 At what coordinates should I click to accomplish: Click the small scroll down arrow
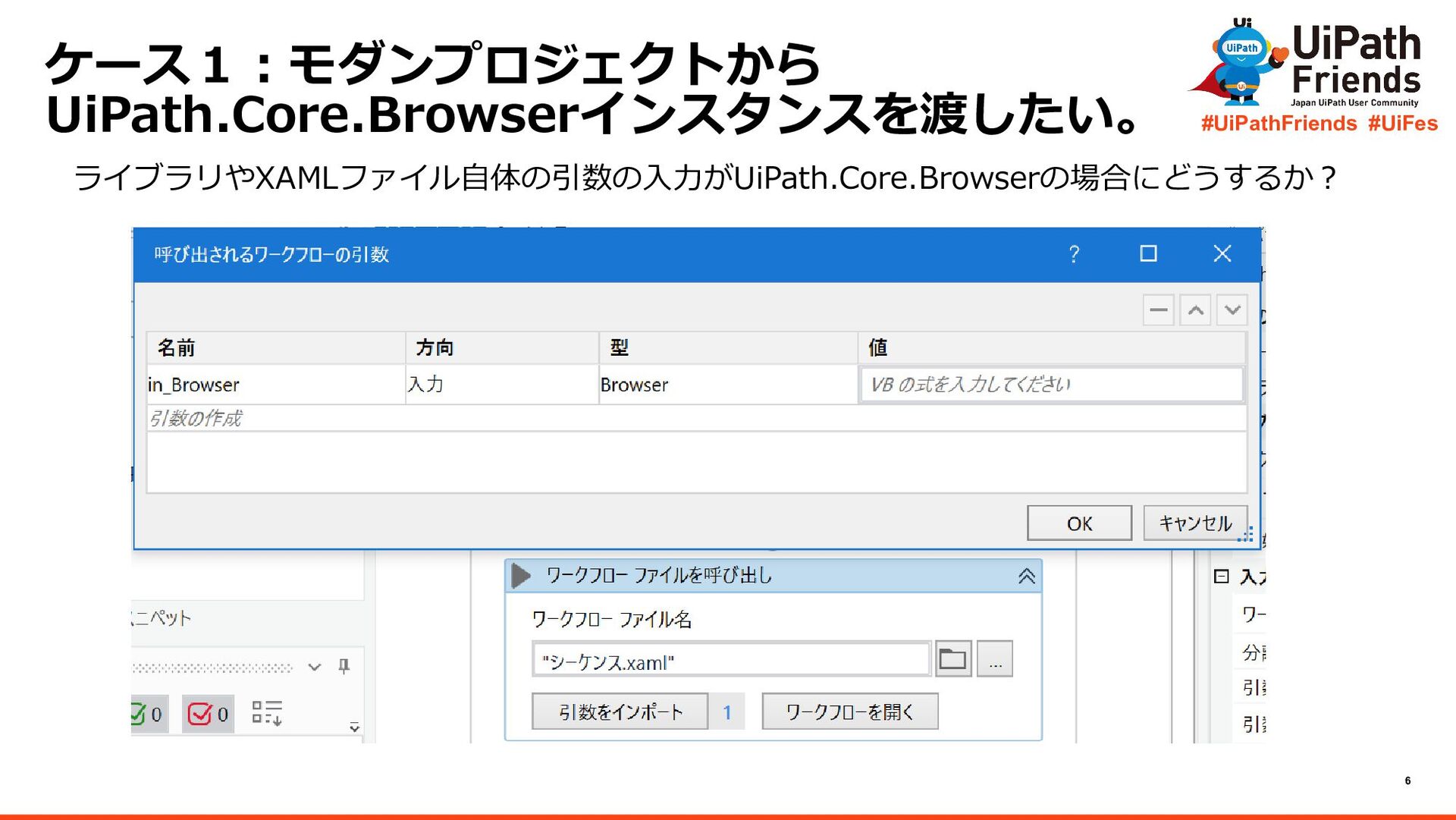pyautogui.click(x=354, y=727)
